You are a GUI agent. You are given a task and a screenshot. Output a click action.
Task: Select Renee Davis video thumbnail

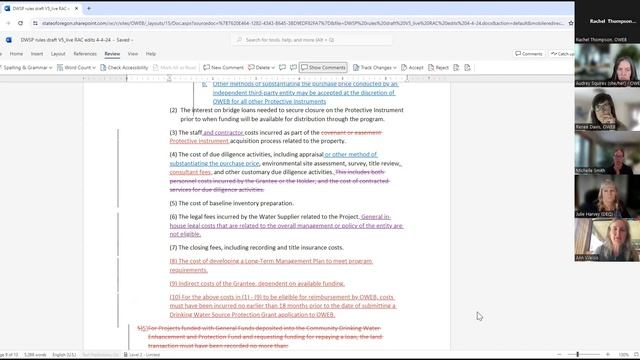(x=607, y=109)
